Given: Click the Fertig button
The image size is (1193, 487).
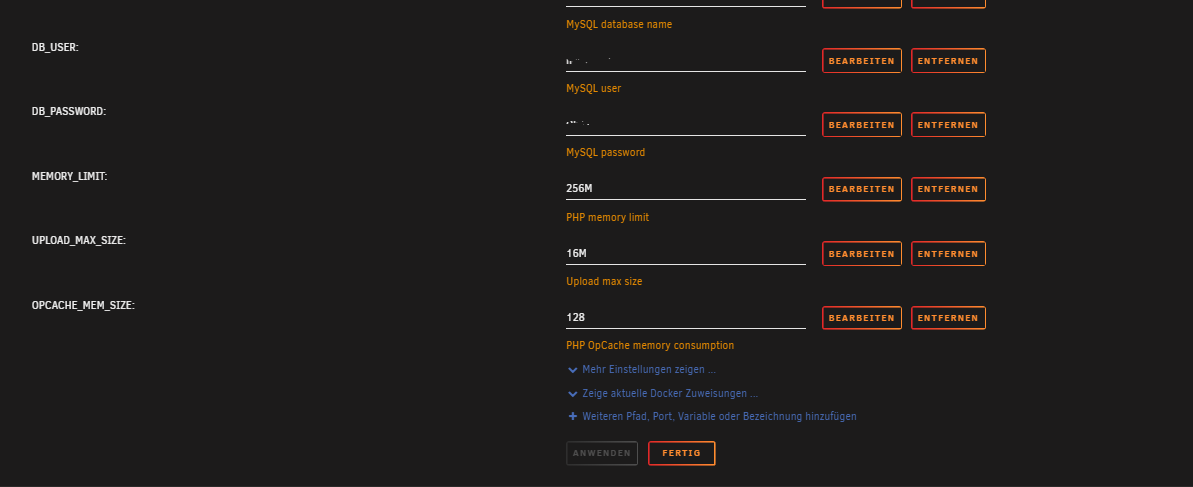Looking at the screenshot, I should pos(681,454).
